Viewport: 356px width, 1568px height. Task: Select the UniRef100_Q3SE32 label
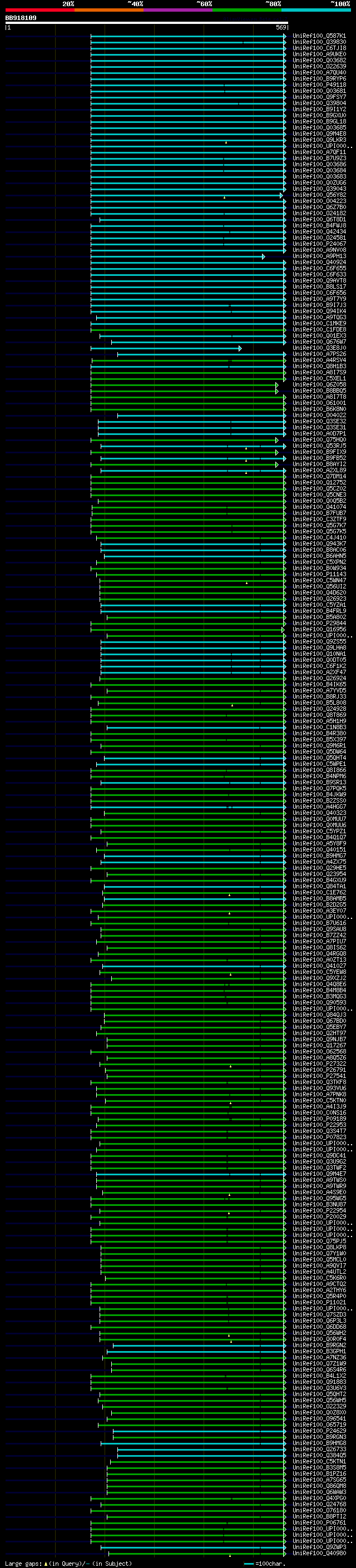(x=319, y=421)
